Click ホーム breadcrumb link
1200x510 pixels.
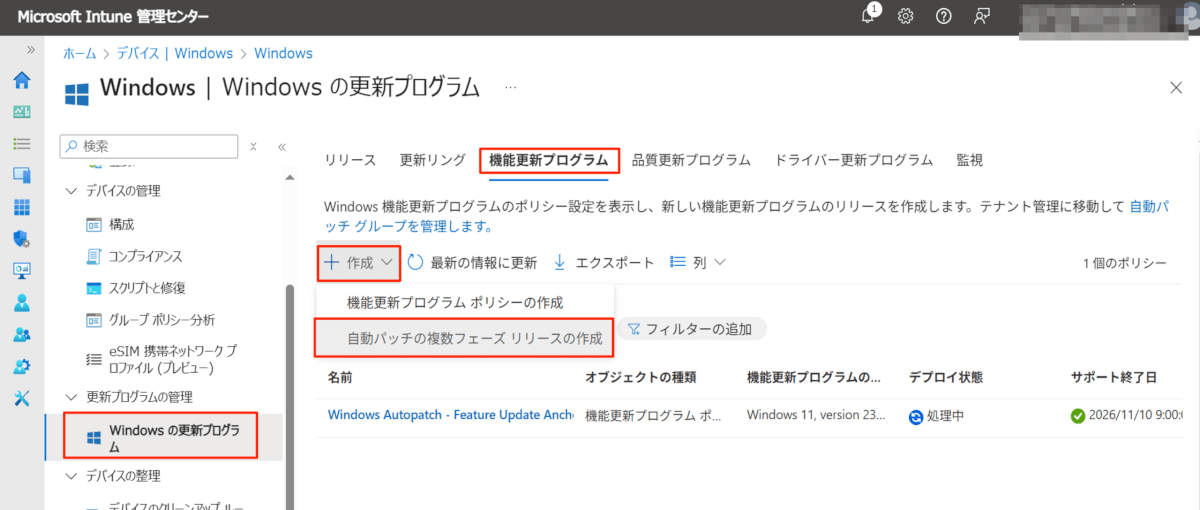80,54
